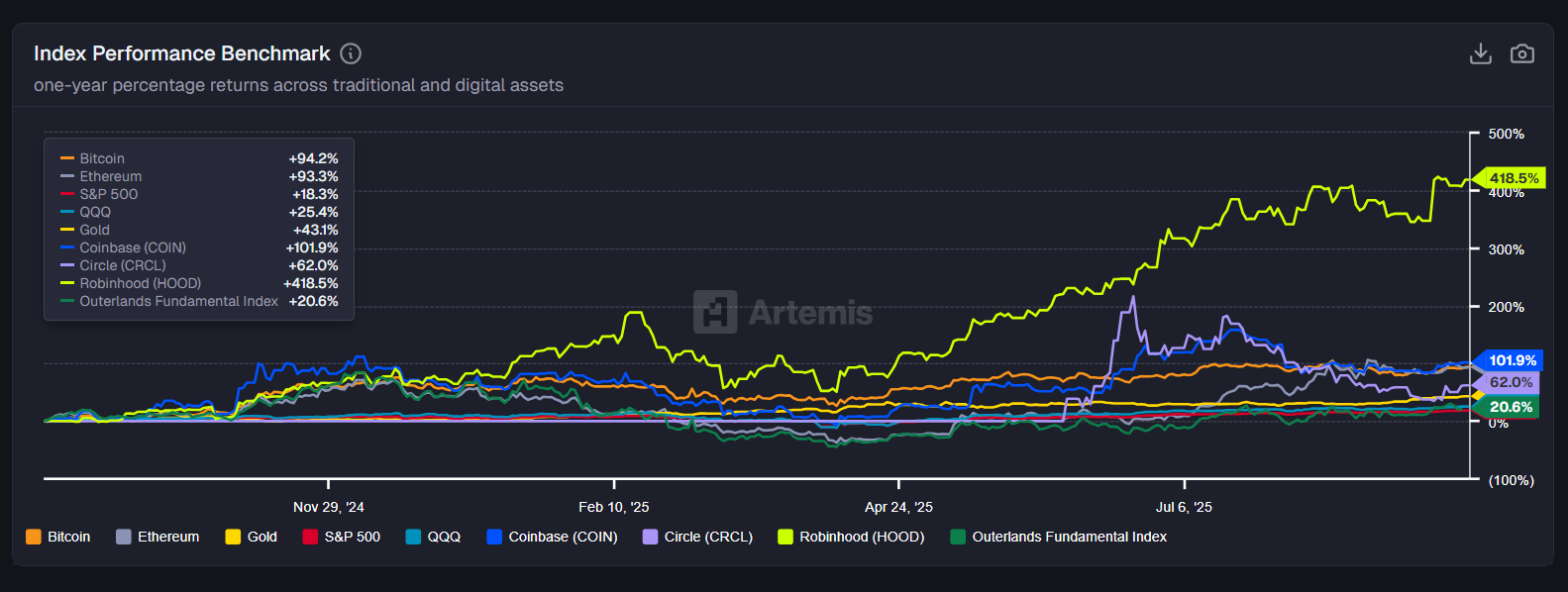Image resolution: width=1568 pixels, height=592 pixels.
Task: Click the 101.9% Coinbase value tag
Action: 1509,360
